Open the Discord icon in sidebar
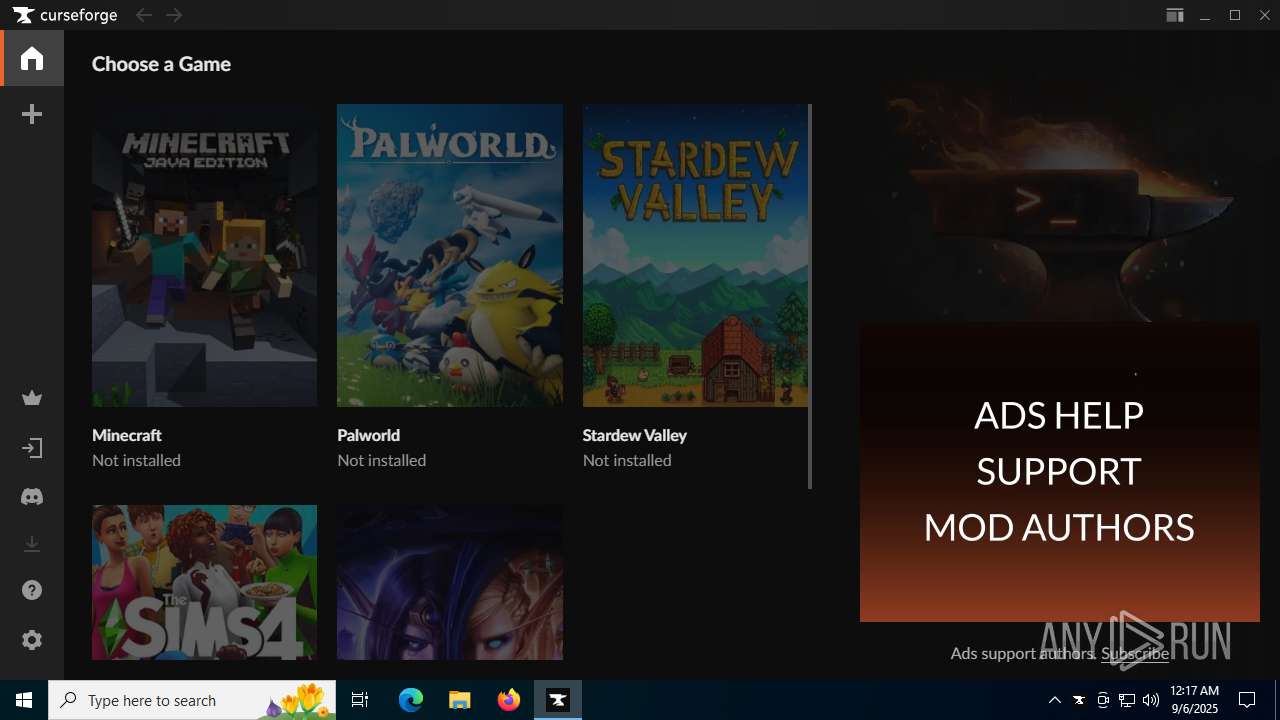The height and width of the screenshot is (720, 1280). pyautogui.click(x=32, y=496)
